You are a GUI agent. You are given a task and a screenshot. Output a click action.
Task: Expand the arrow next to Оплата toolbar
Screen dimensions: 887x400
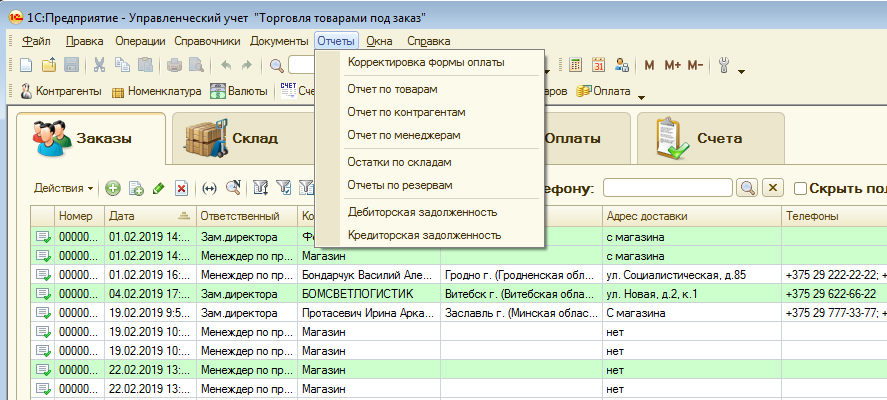(641, 96)
